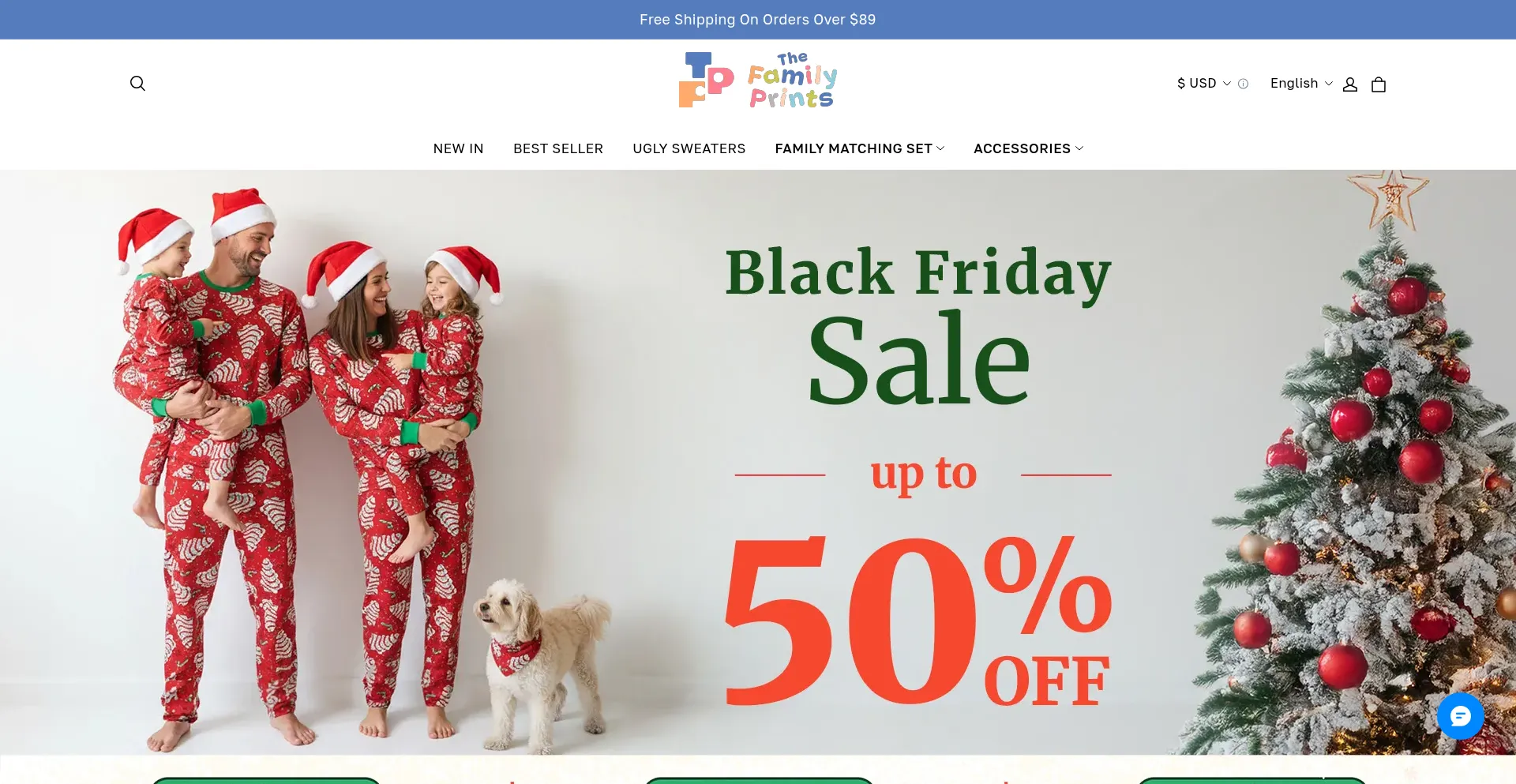Image resolution: width=1516 pixels, height=784 pixels.
Task: Expand the Family Matching Set menu
Action: [859, 148]
